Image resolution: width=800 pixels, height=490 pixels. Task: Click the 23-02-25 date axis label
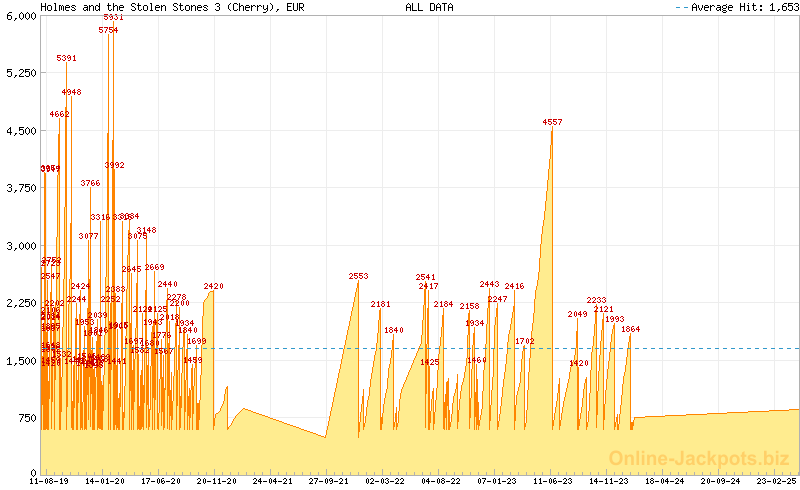(776, 481)
